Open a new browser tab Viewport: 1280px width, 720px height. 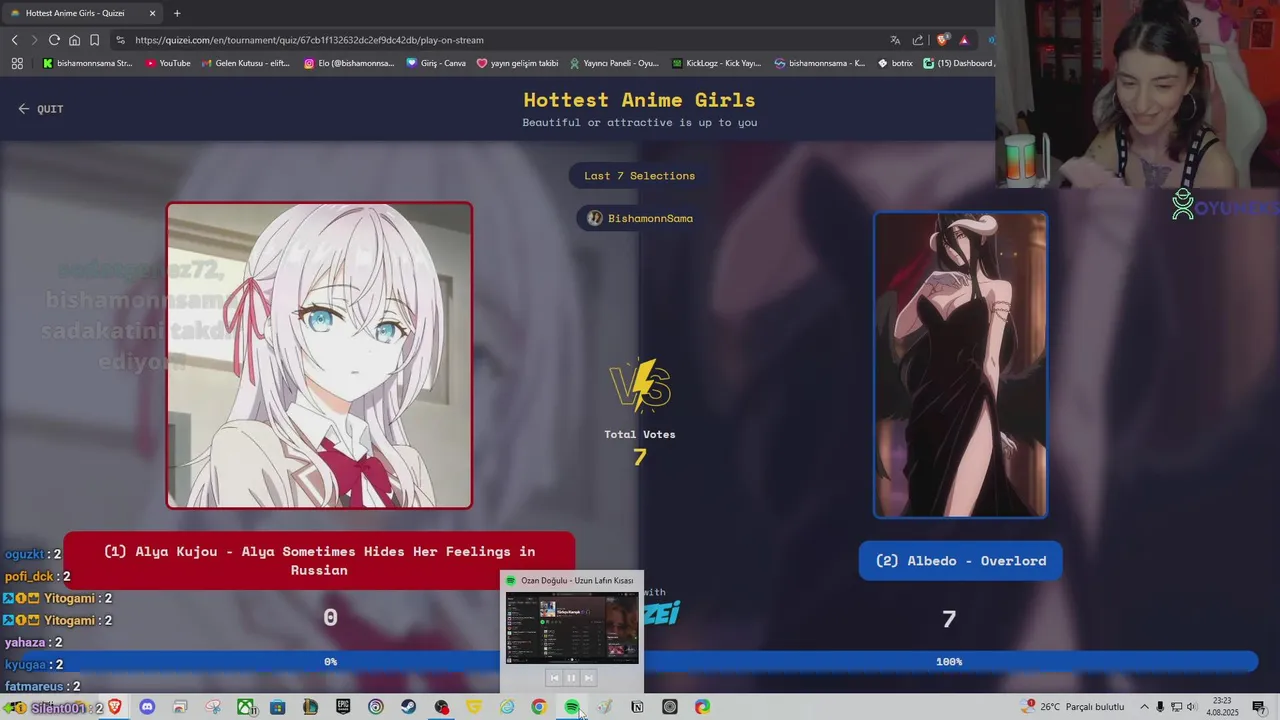[x=177, y=13]
